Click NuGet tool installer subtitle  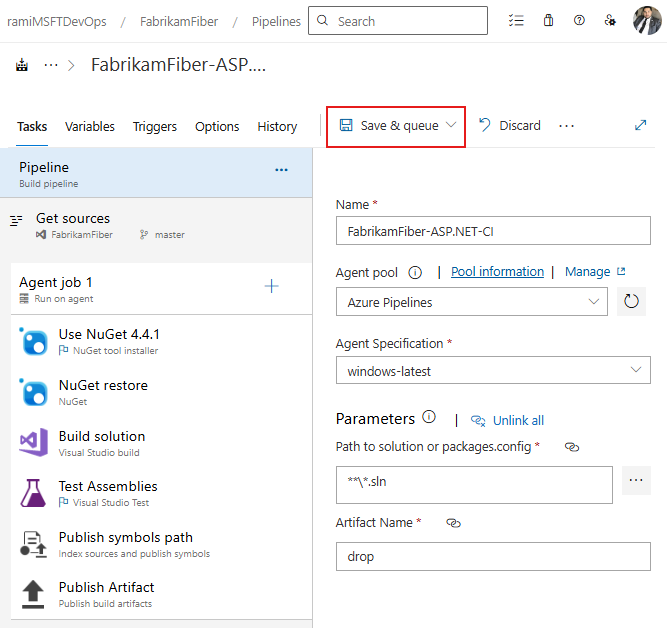click(115, 351)
